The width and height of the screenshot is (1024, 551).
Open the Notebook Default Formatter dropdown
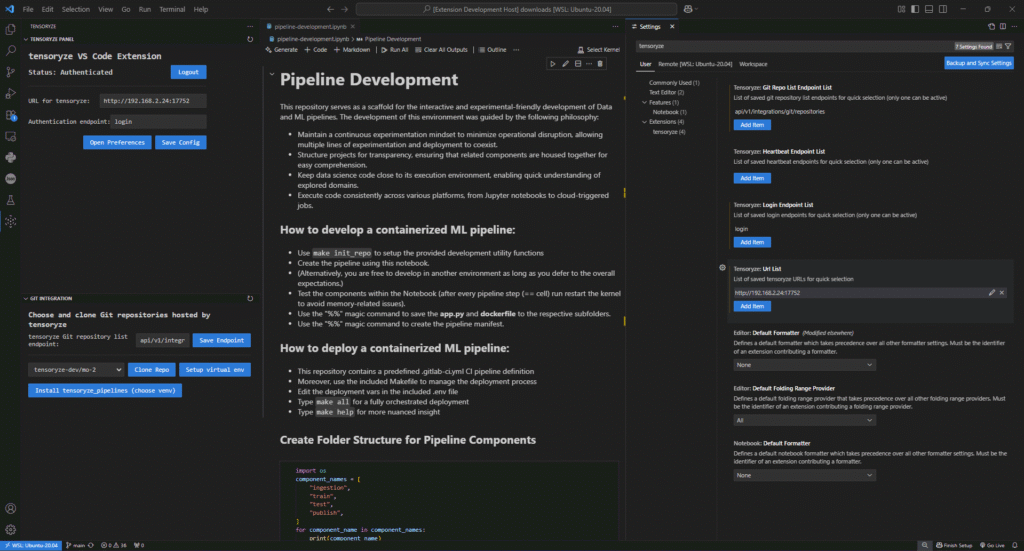point(804,475)
